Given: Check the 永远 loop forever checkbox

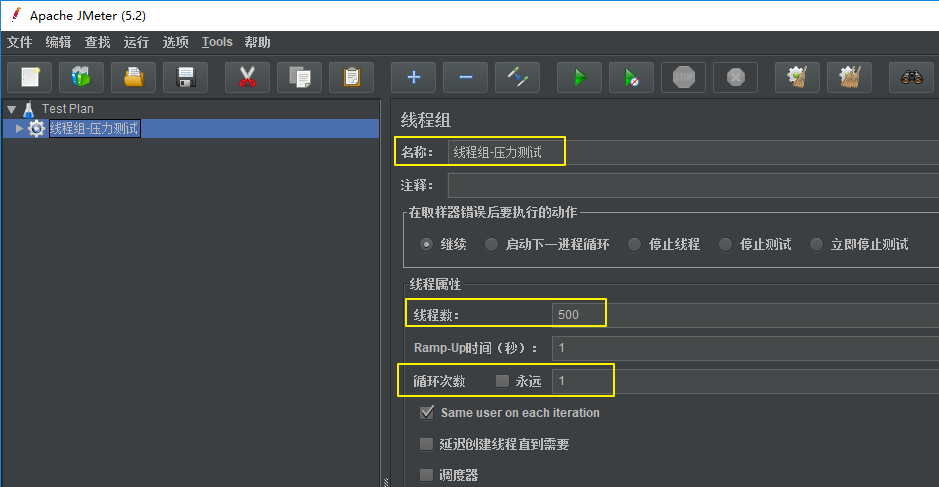Looking at the screenshot, I should coord(502,381).
